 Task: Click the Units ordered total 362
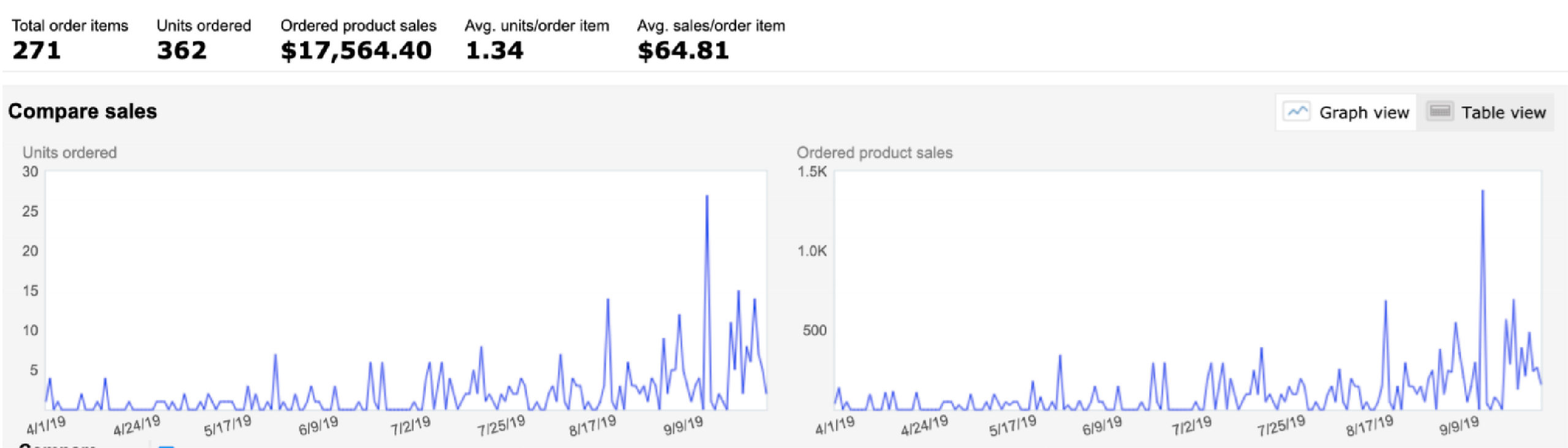[x=182, y=50]
